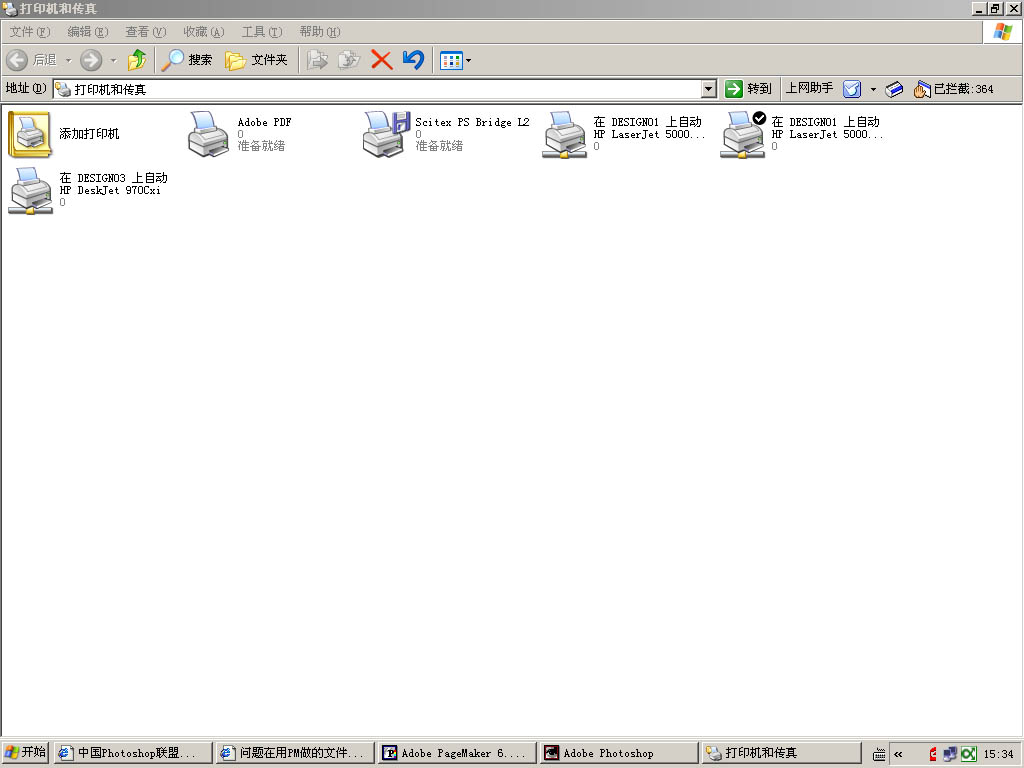The height and width of the screenshot is (768, 1024).
Task: Click the 上网助手 toolbar label
Action: 809,88
